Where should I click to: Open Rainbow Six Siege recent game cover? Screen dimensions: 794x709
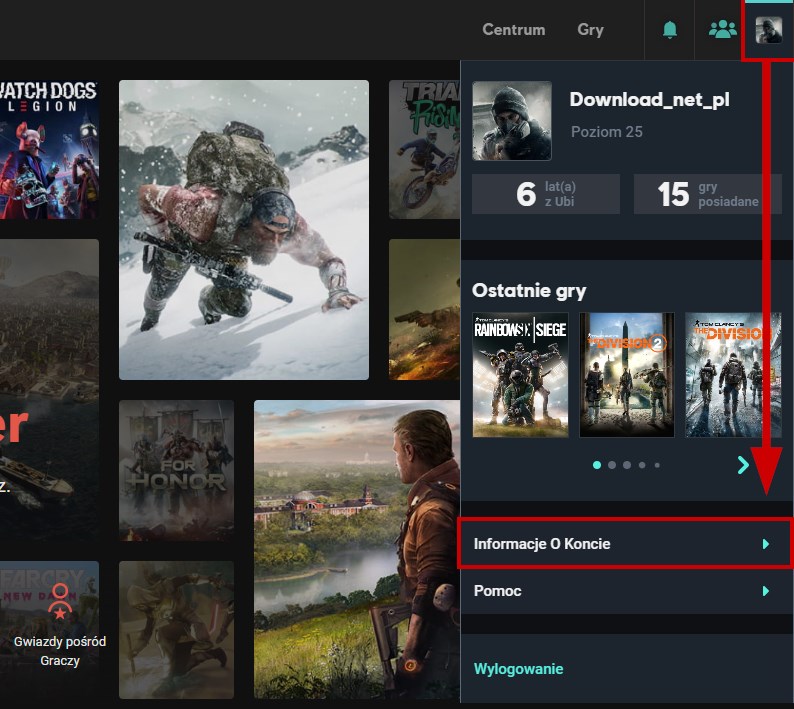coord(520,375)
